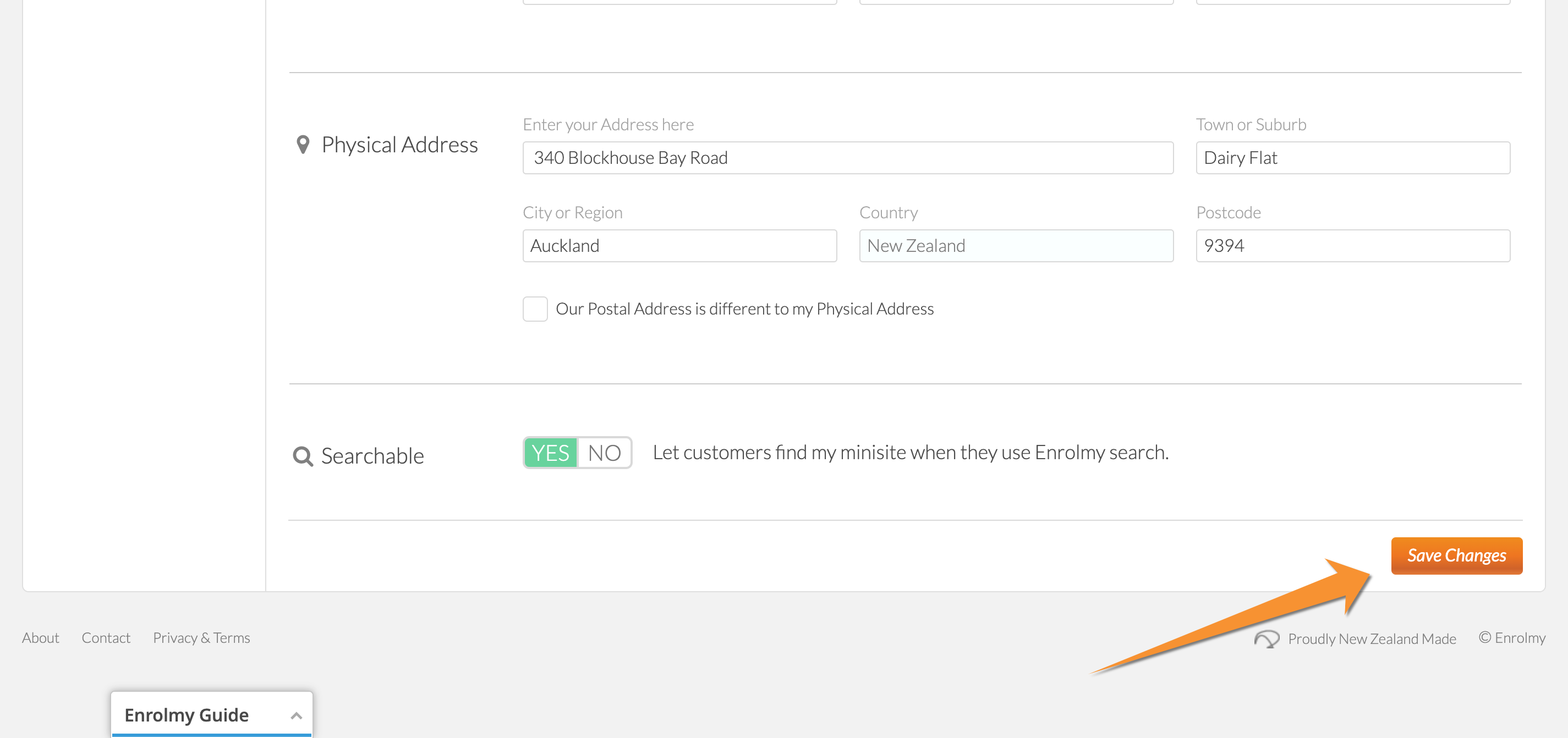Click the Let customers find my minisite text

tap(911, 453)
